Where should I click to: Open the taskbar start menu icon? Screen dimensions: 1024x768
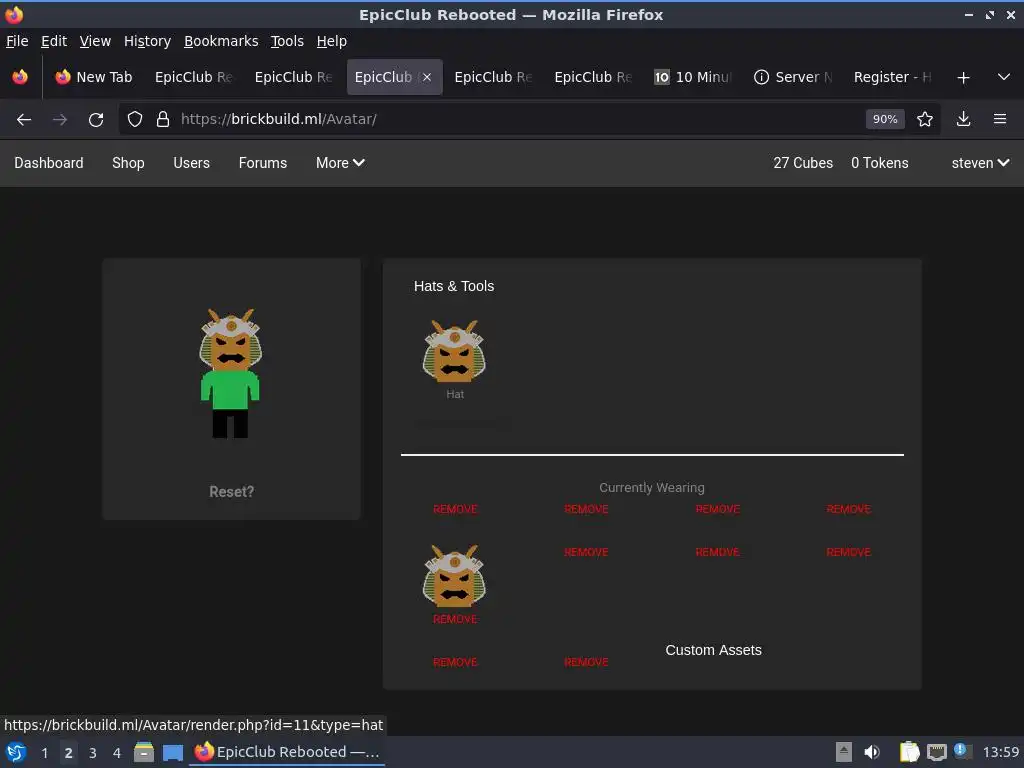(16, 752)
